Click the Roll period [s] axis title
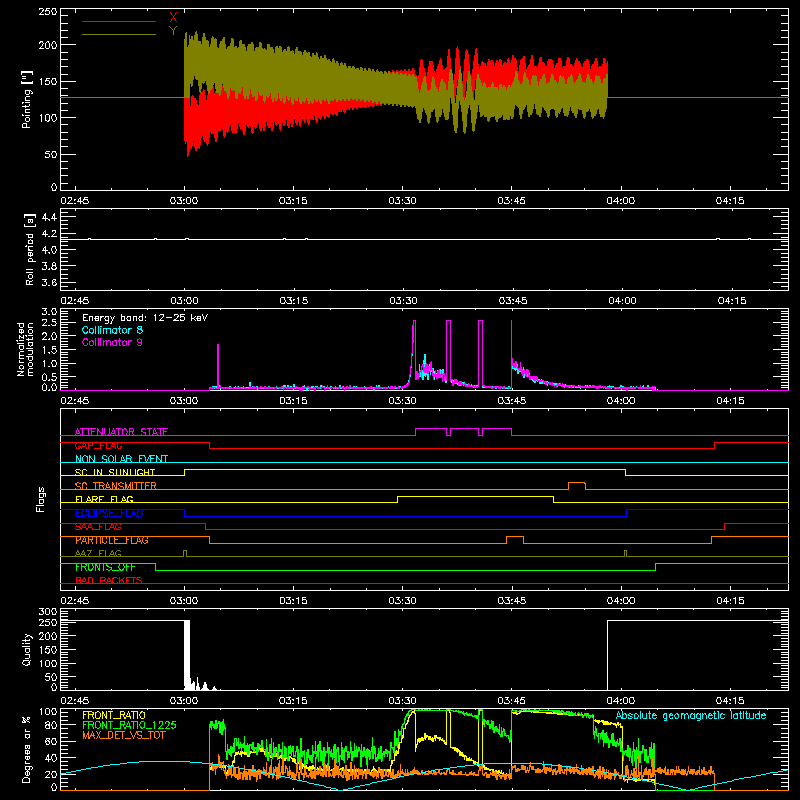Screen dimensions: 800x800 click(30, 249)
